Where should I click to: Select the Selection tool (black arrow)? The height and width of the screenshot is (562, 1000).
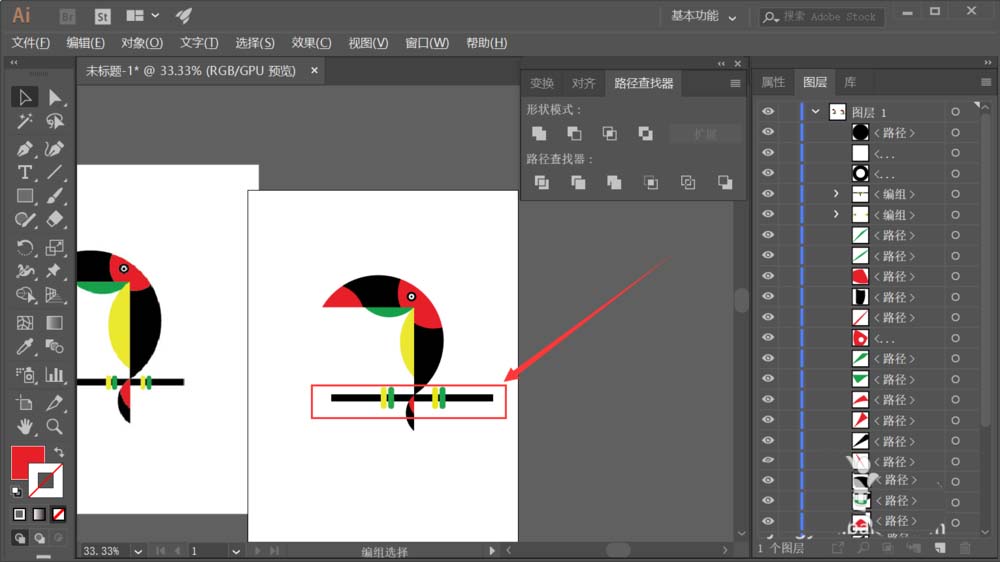24,97
